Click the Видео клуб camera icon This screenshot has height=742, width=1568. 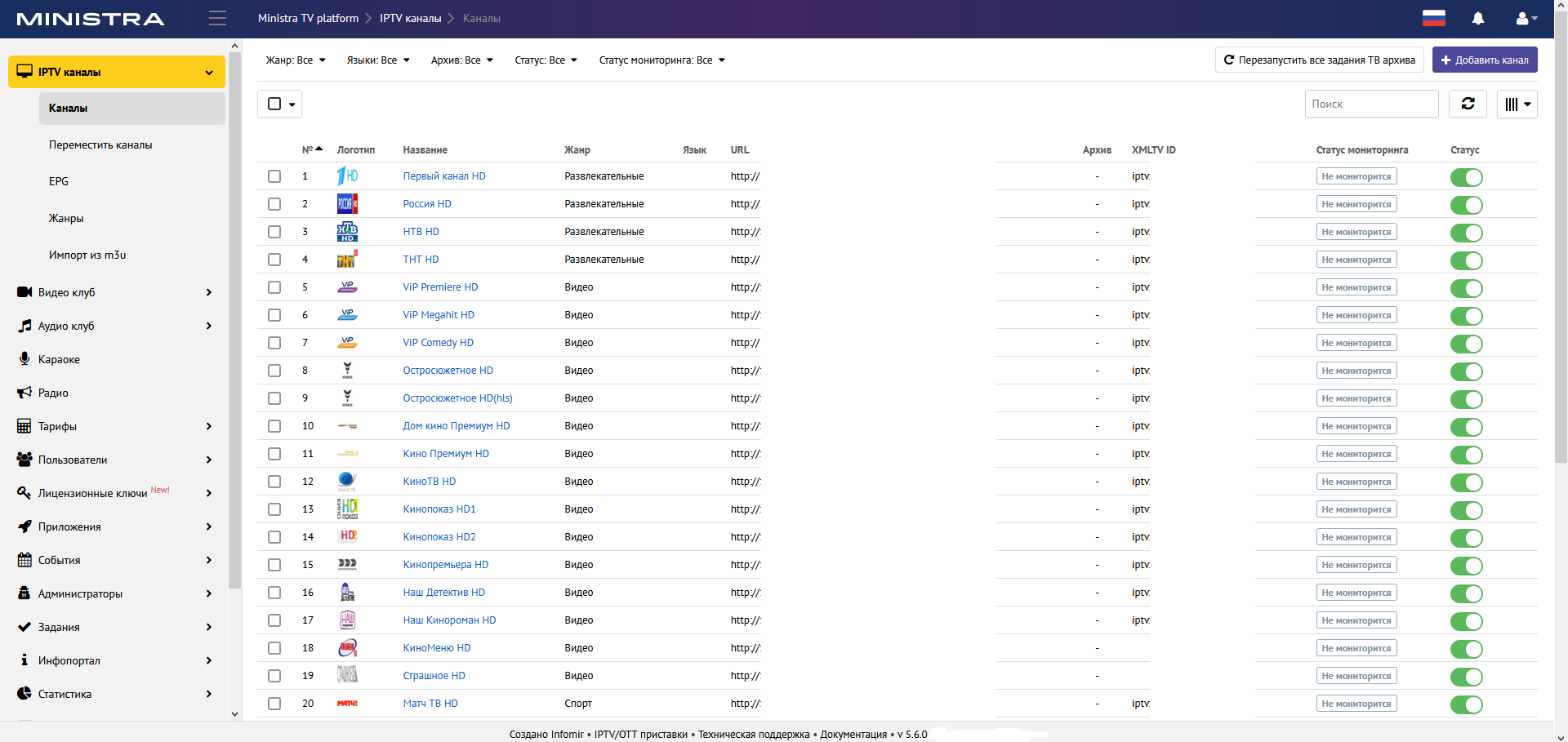[24, 292]
